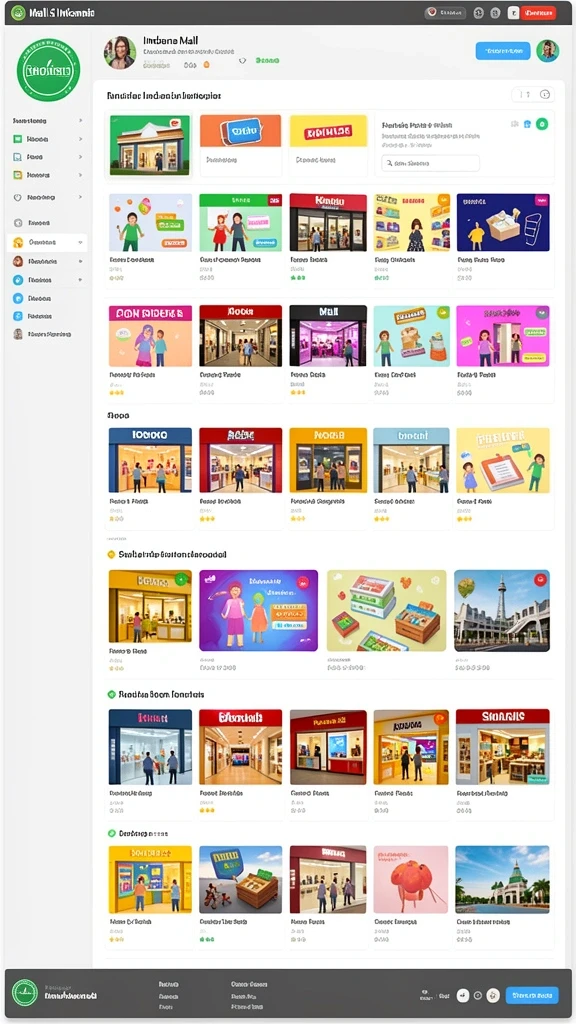Click the yellow circle icon beside fourth section heading
This screenshot has width=576, height=1024.
click(111, 554)
